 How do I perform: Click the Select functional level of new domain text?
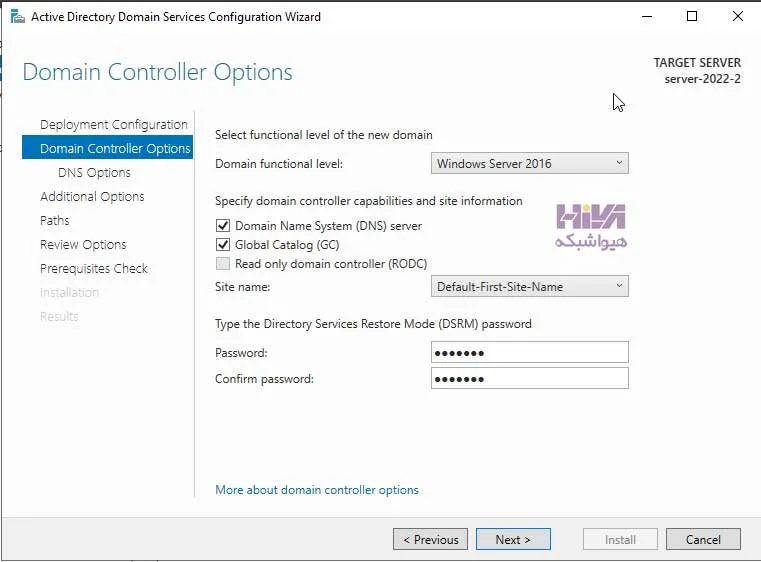pyautogui.click(x=324, y=135)
